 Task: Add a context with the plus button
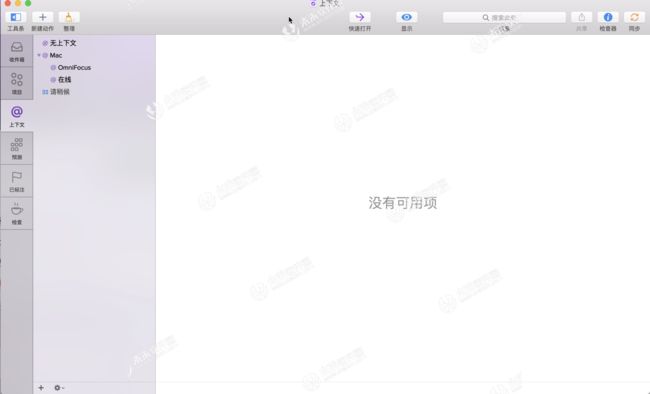click(41, 388)
